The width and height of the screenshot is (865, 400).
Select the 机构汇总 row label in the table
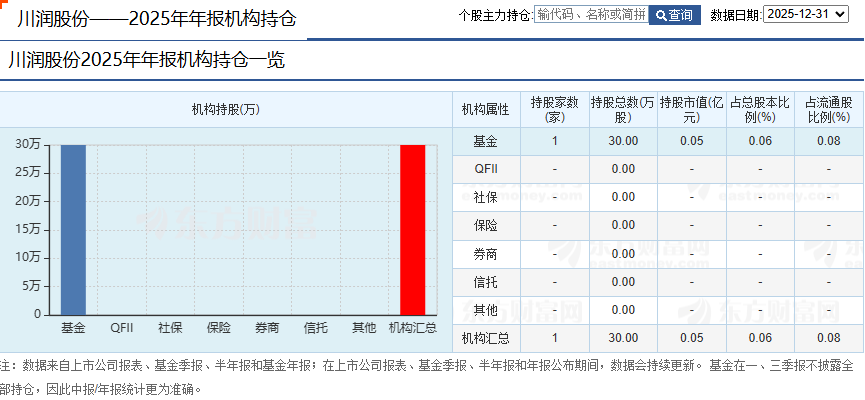click(x=485, y=338)
